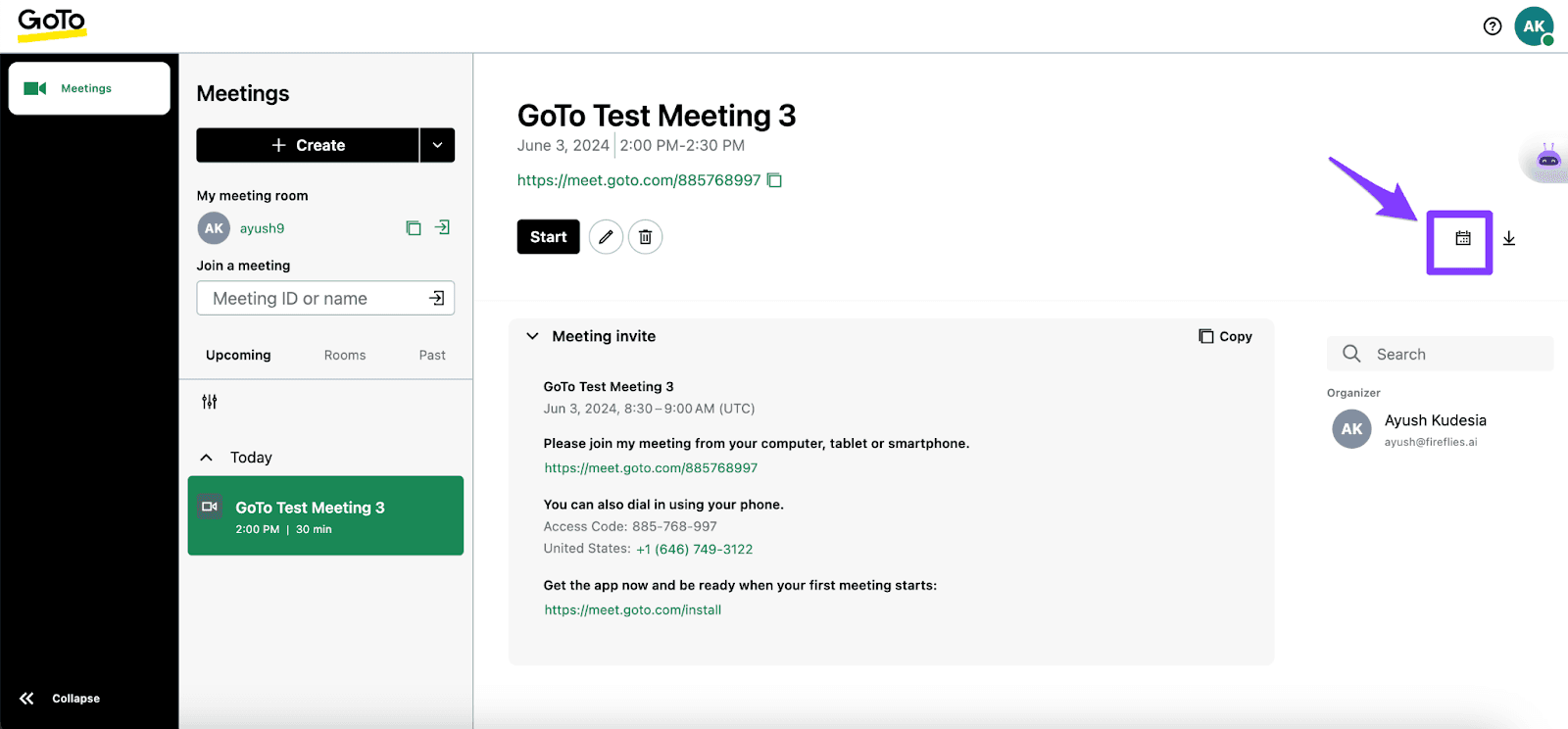Click the download icon
This screenshot has height=729, width=1568.
pyautogui.click(x=1509, y=238)
